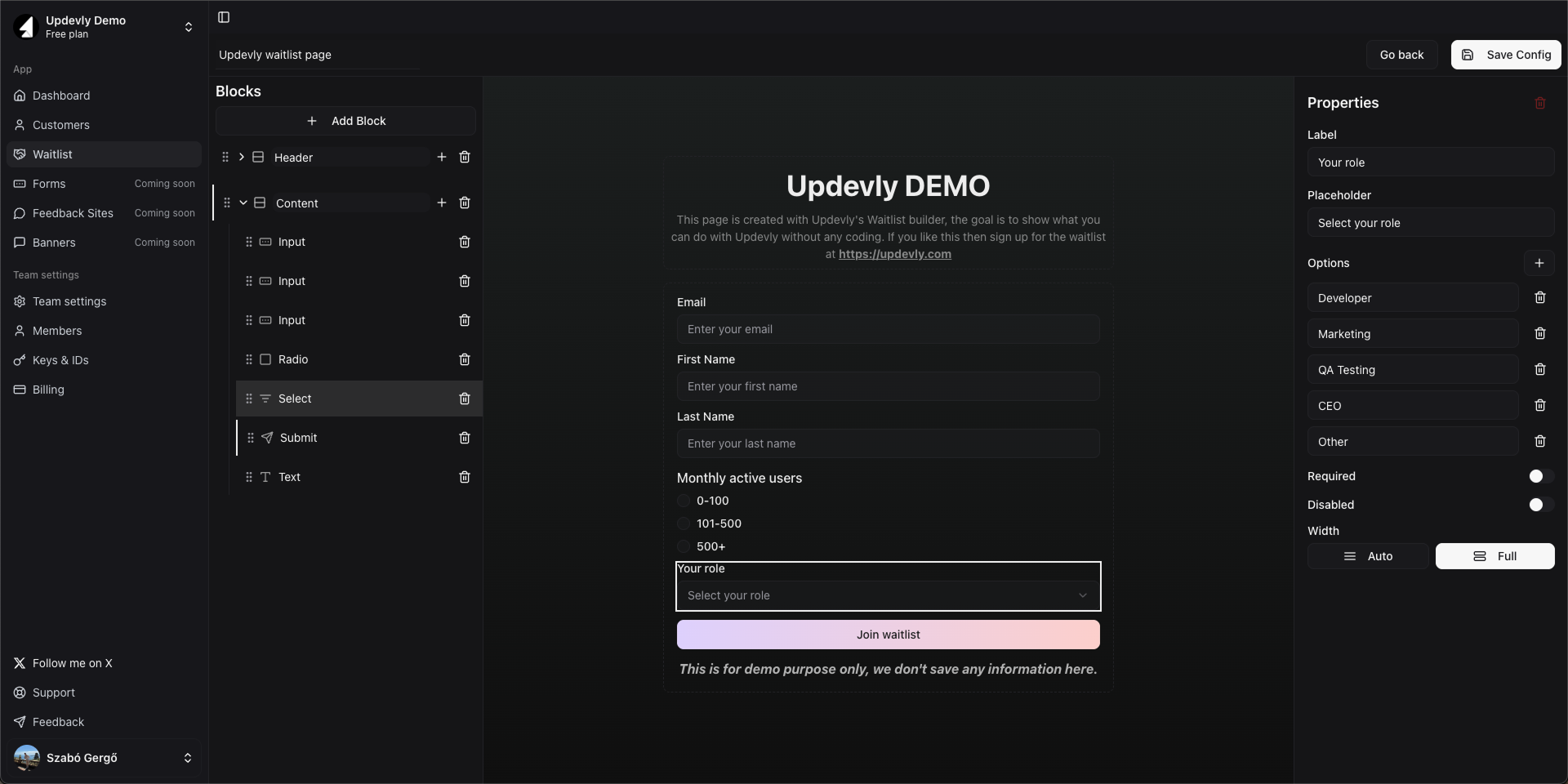Image resolution: width=1568 pixels, height=784 pixels.
Task: Open the Select your role dropdown
Action: click(x=888, y=595)
